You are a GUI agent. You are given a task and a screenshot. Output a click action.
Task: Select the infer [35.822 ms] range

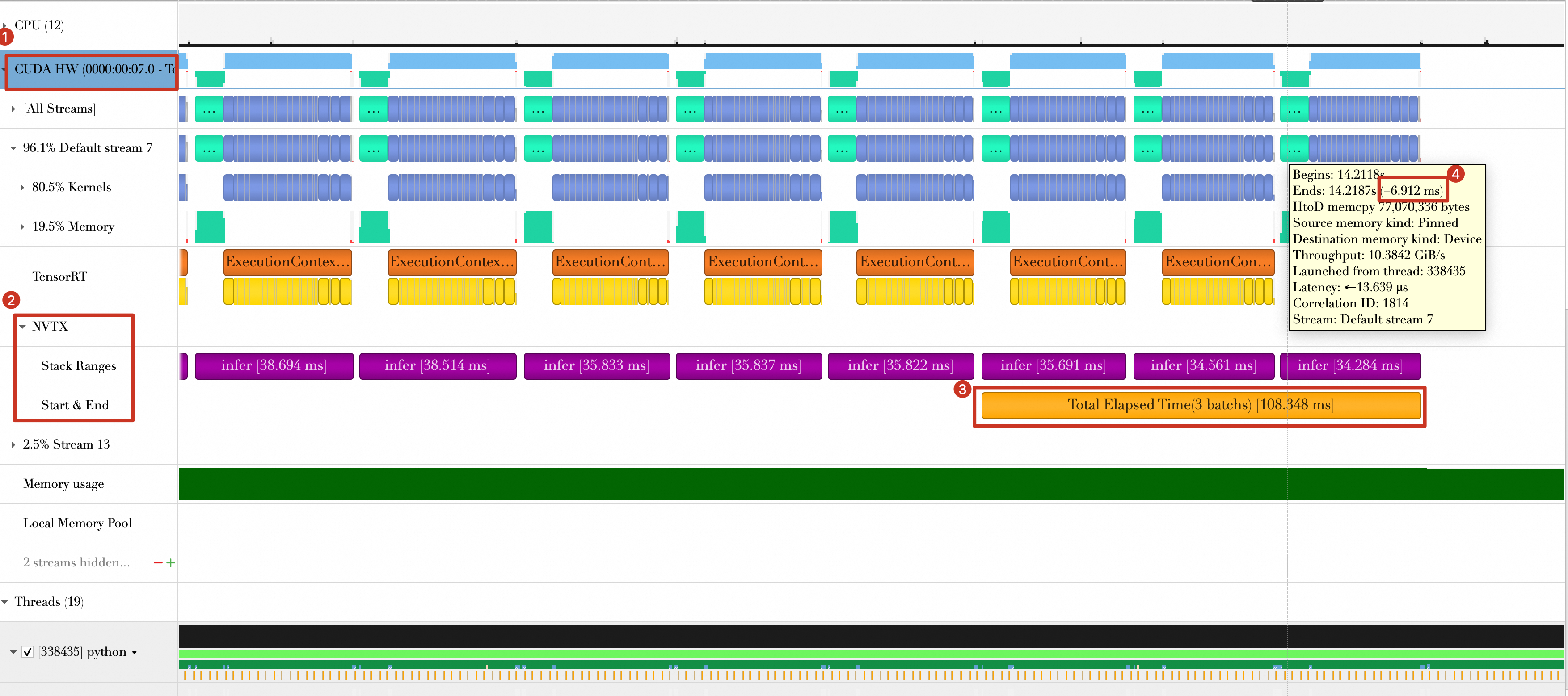coord(901,365)
